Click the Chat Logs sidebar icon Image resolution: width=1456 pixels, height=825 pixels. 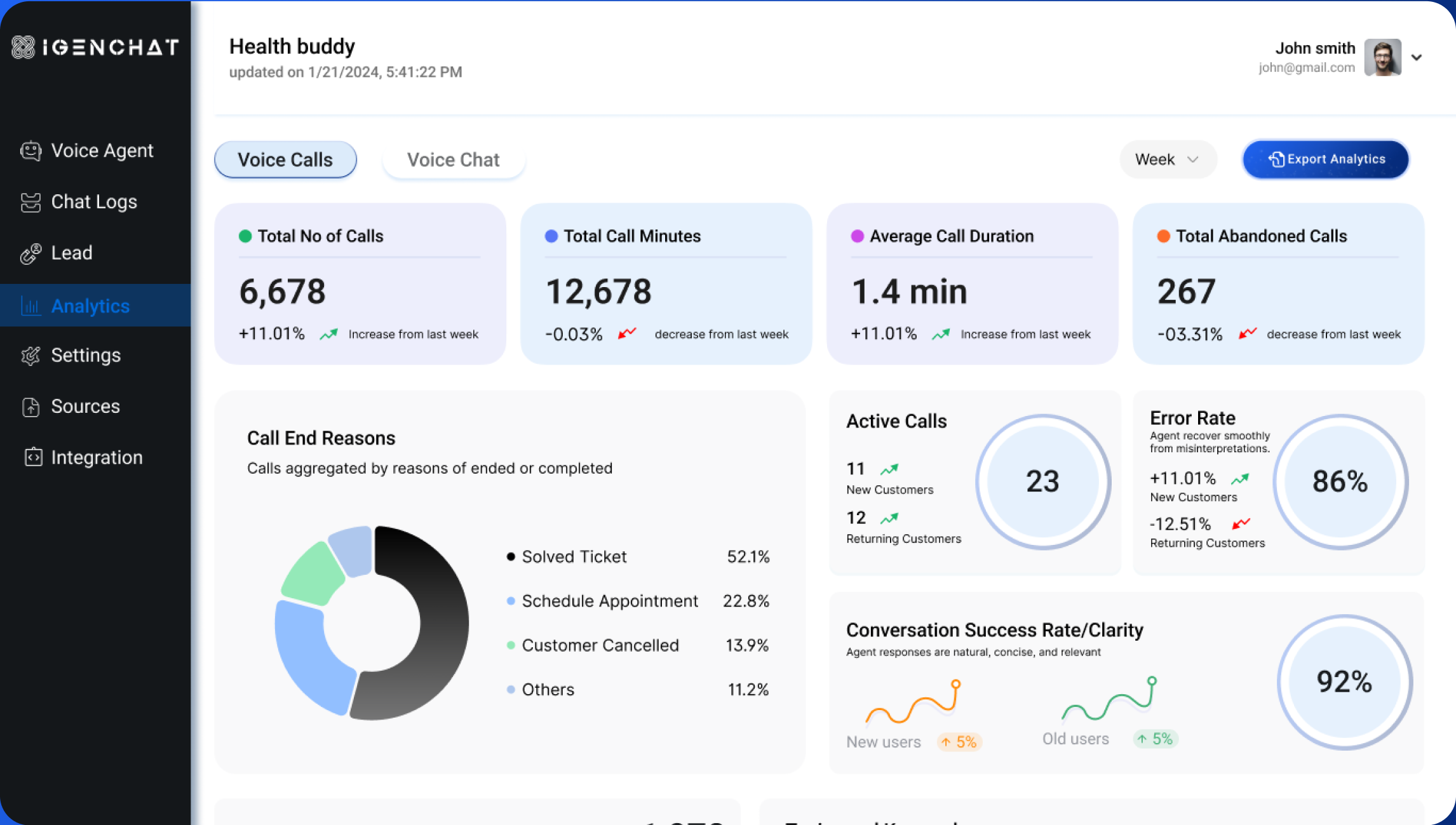[x=30, y=202]
